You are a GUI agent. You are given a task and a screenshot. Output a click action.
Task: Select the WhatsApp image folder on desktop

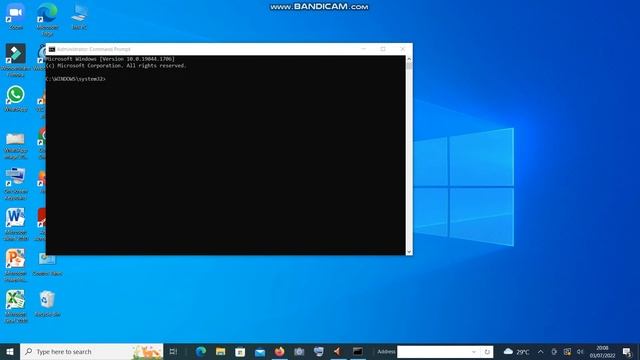(x=16, y=145)
